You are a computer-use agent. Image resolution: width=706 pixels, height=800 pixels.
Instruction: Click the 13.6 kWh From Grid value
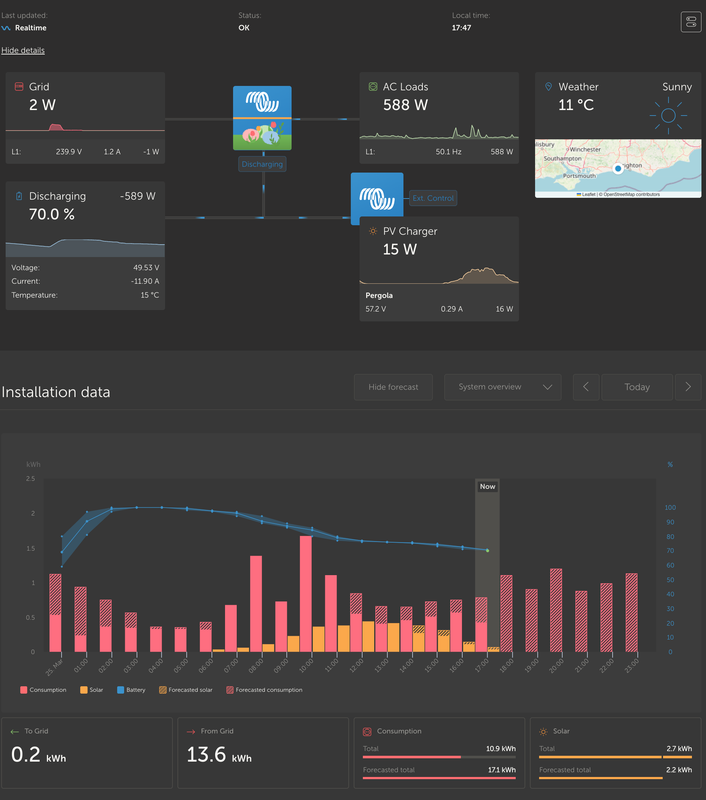tap(219, 755)
